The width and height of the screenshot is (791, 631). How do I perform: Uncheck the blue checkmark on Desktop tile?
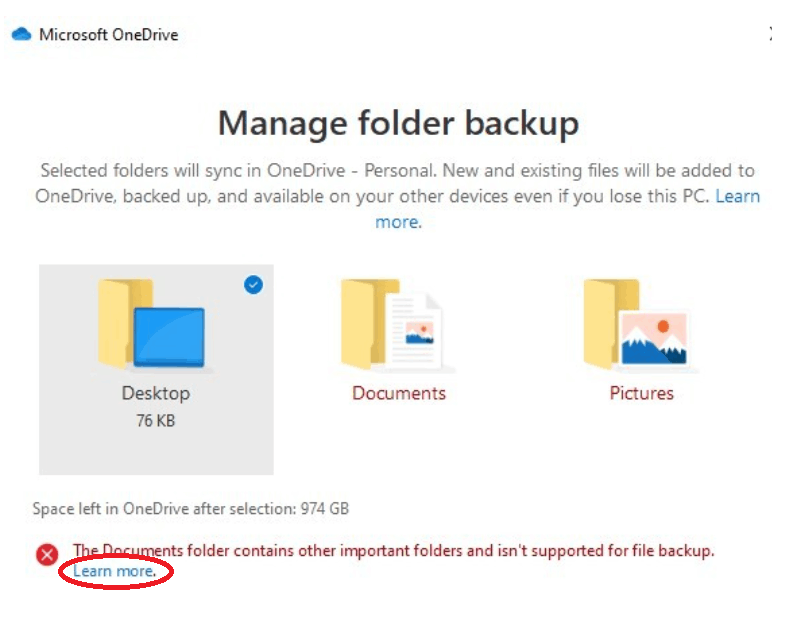pyautogui.click(x=253, y=285)
